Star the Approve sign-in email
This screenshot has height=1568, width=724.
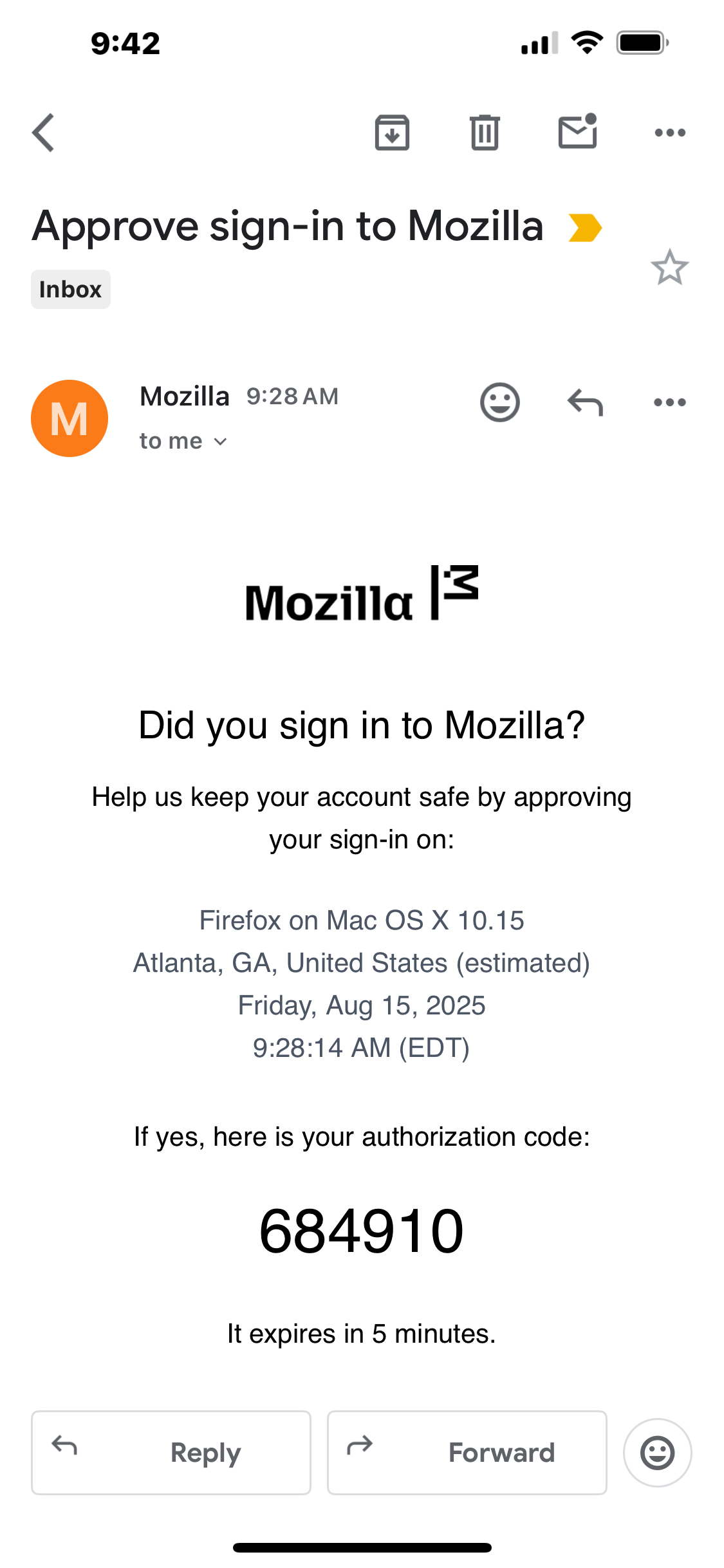pos(669,267)
